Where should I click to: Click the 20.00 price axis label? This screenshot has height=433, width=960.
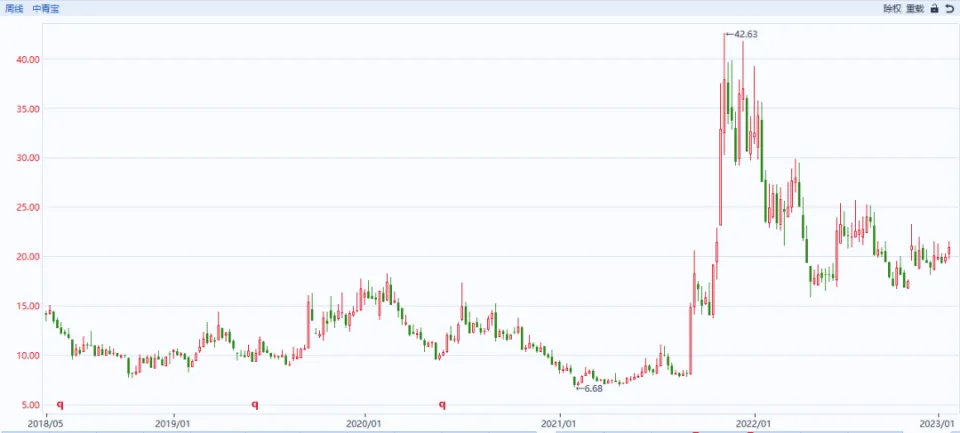coord(28,257)
